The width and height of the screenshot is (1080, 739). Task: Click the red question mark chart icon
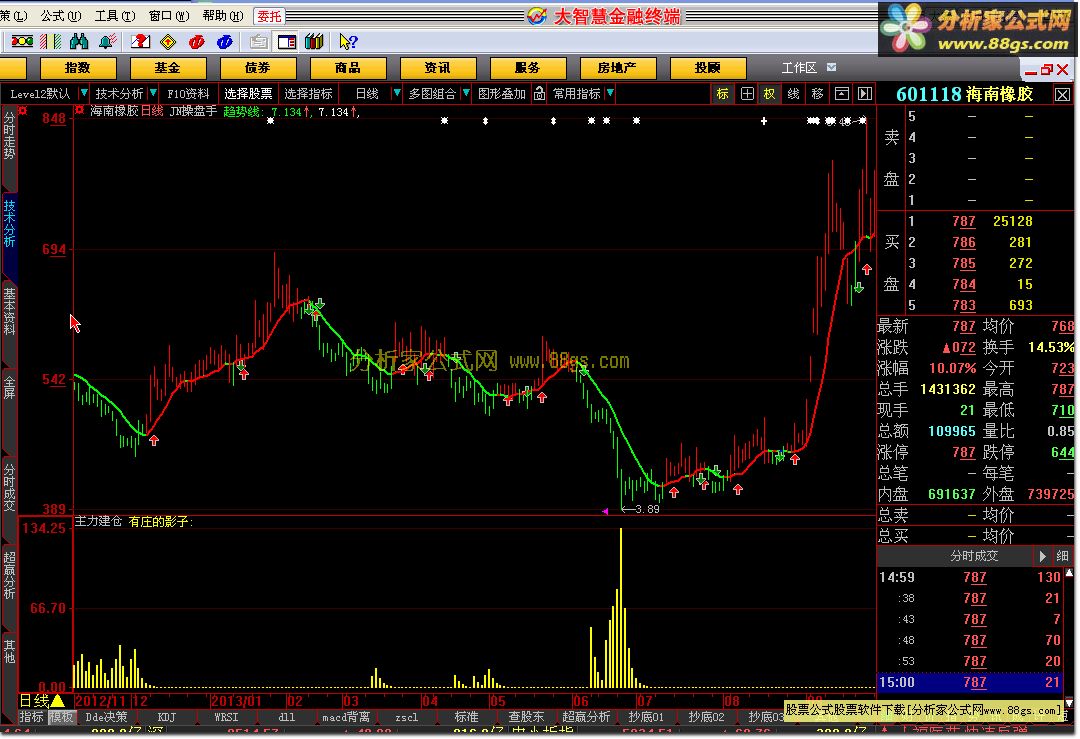141,42
